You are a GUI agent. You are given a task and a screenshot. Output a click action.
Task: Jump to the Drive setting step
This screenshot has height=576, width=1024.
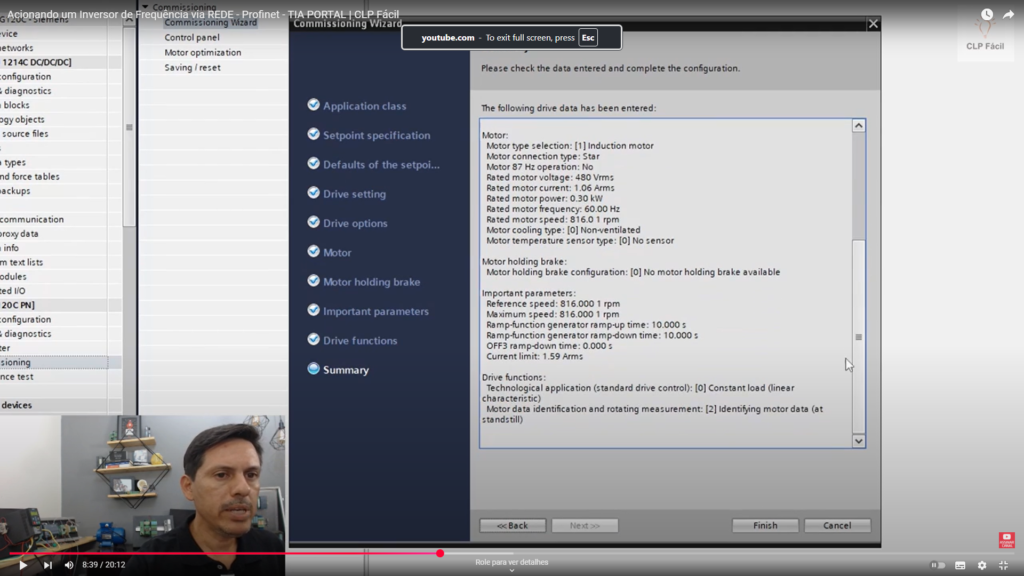click(x=354, y=194)
